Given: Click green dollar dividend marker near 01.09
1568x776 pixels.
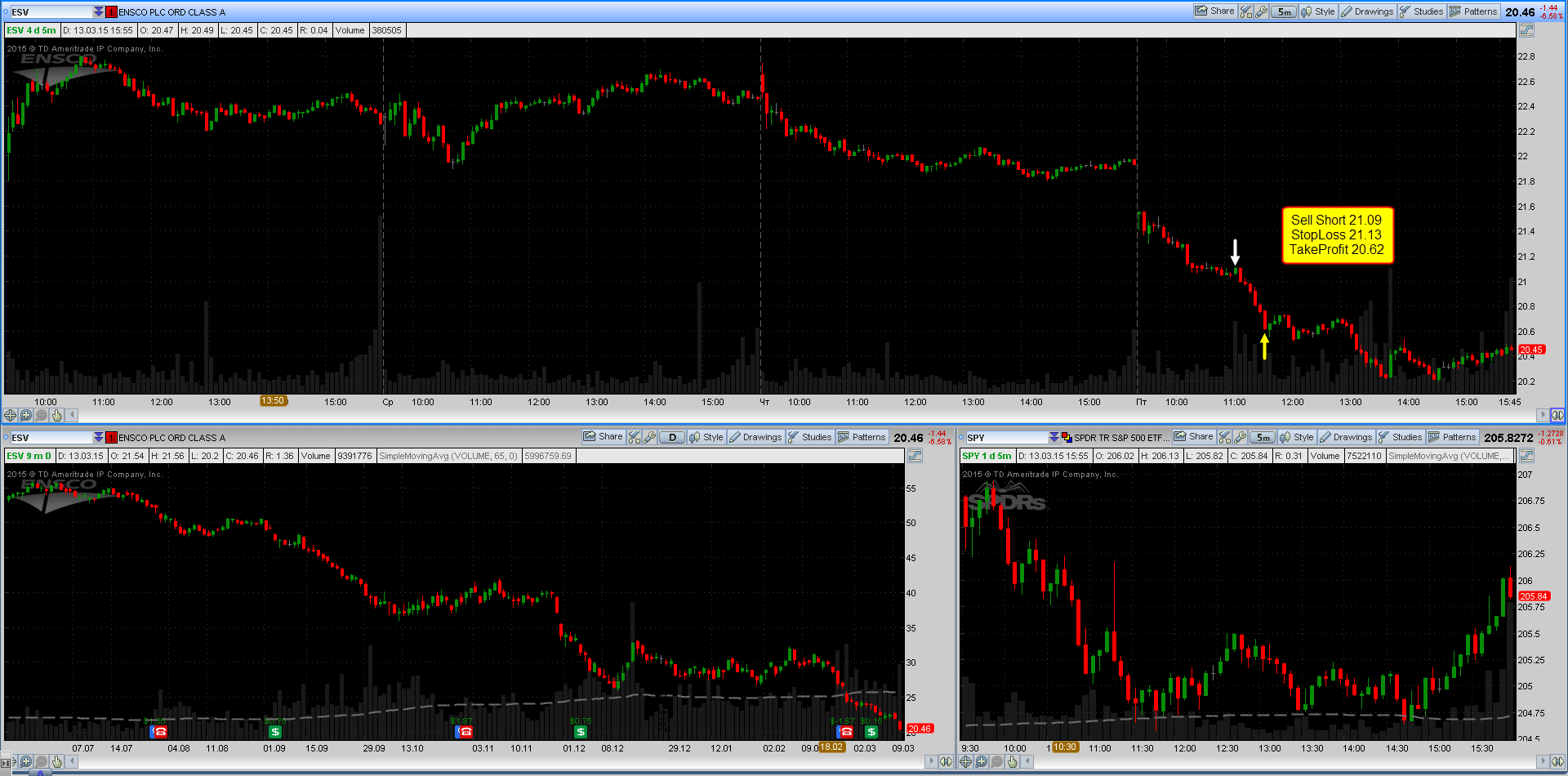Looking at the screenshot, I should [275, 732].
